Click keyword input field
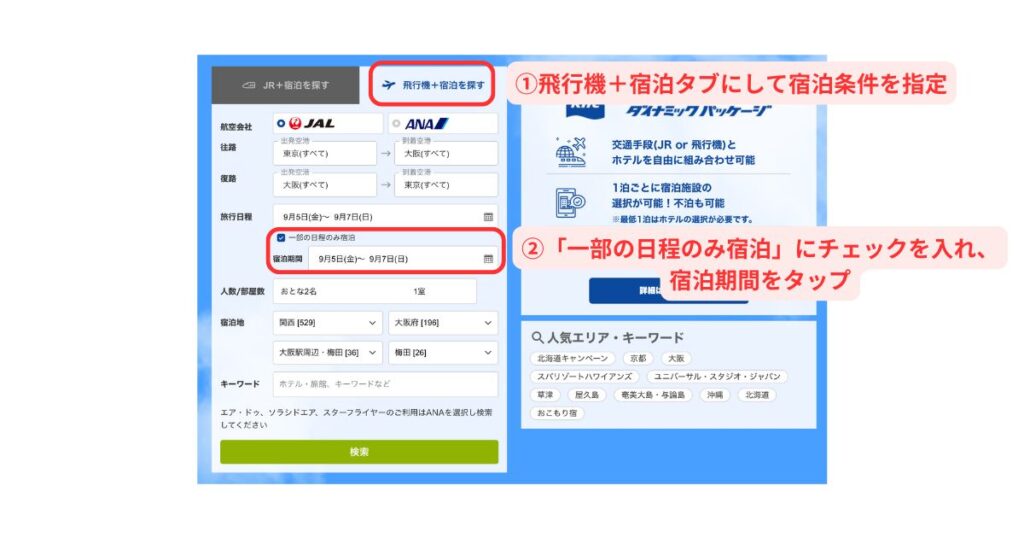 (385, 384)
